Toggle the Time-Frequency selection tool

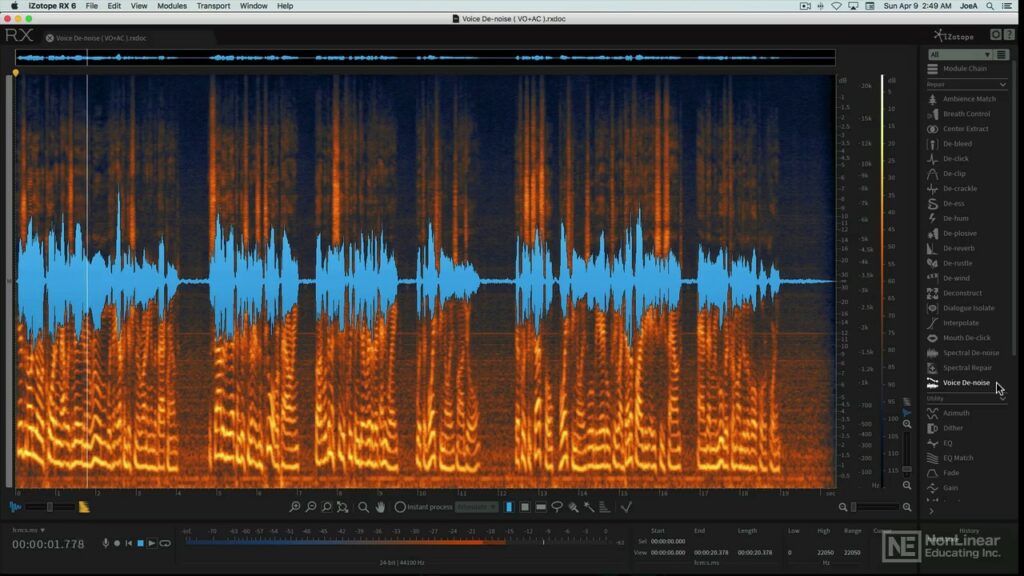[524, 507]
